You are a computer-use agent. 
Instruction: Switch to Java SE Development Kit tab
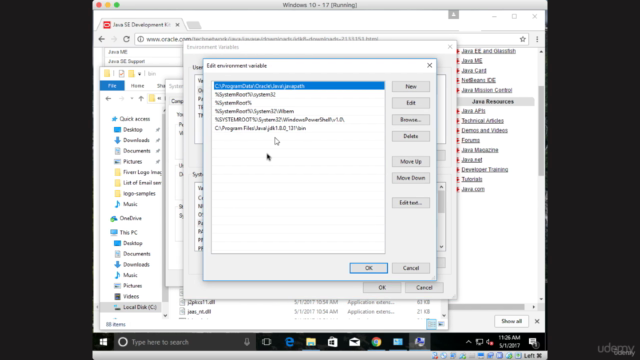141,25
